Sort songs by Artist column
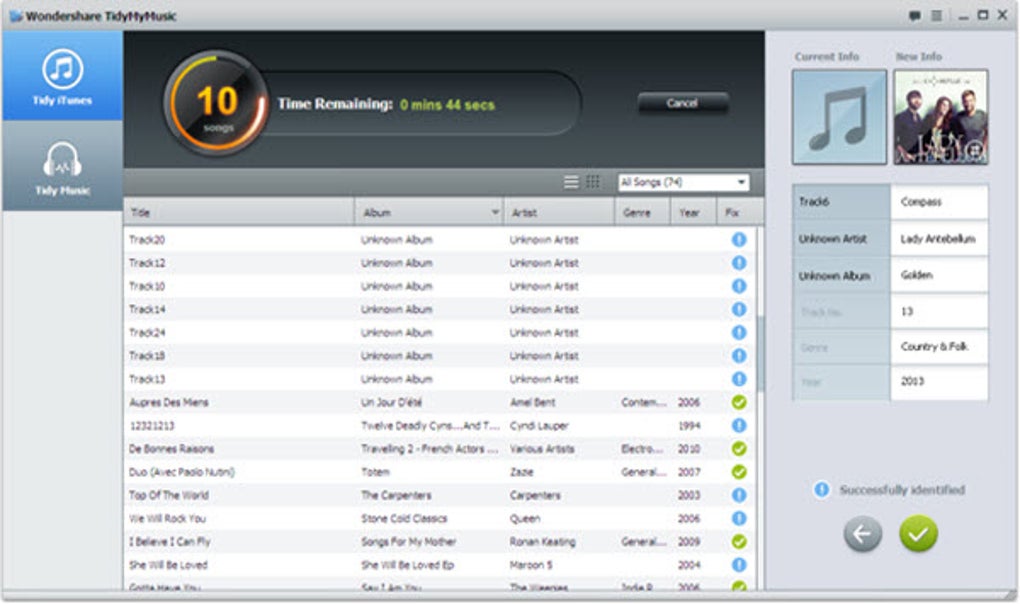The image size is (1020, 604). [559, 213]
